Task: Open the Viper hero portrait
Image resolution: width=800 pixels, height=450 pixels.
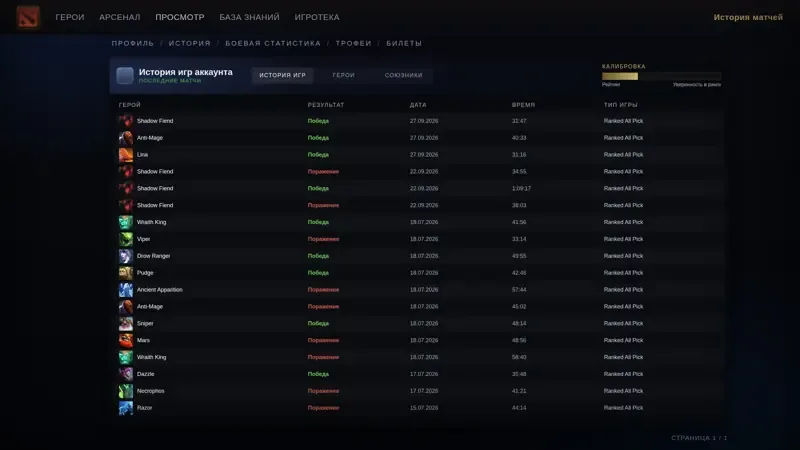Action: 126,239
